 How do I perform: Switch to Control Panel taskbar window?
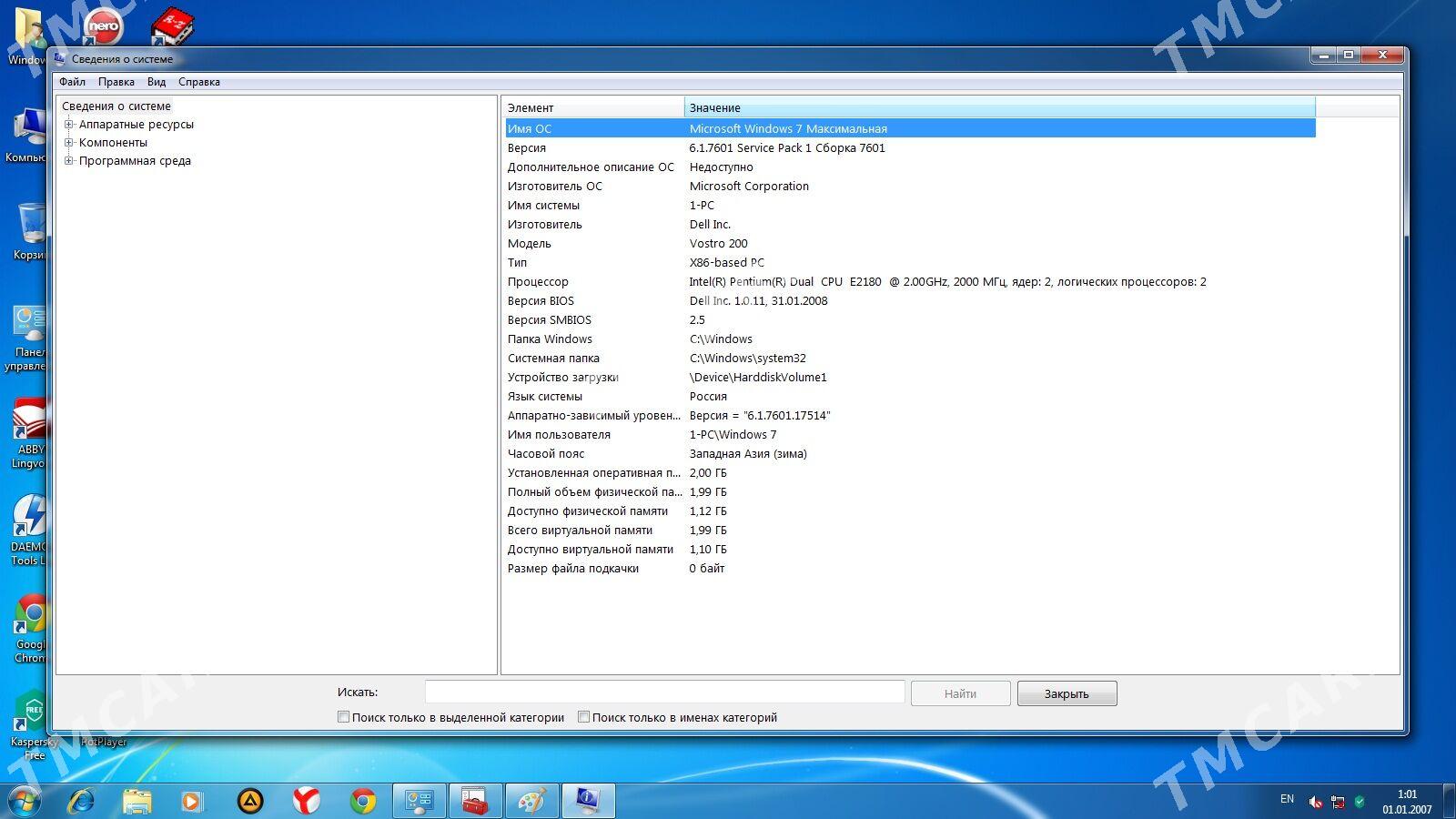pyautogui.click(x=420, y=801)
